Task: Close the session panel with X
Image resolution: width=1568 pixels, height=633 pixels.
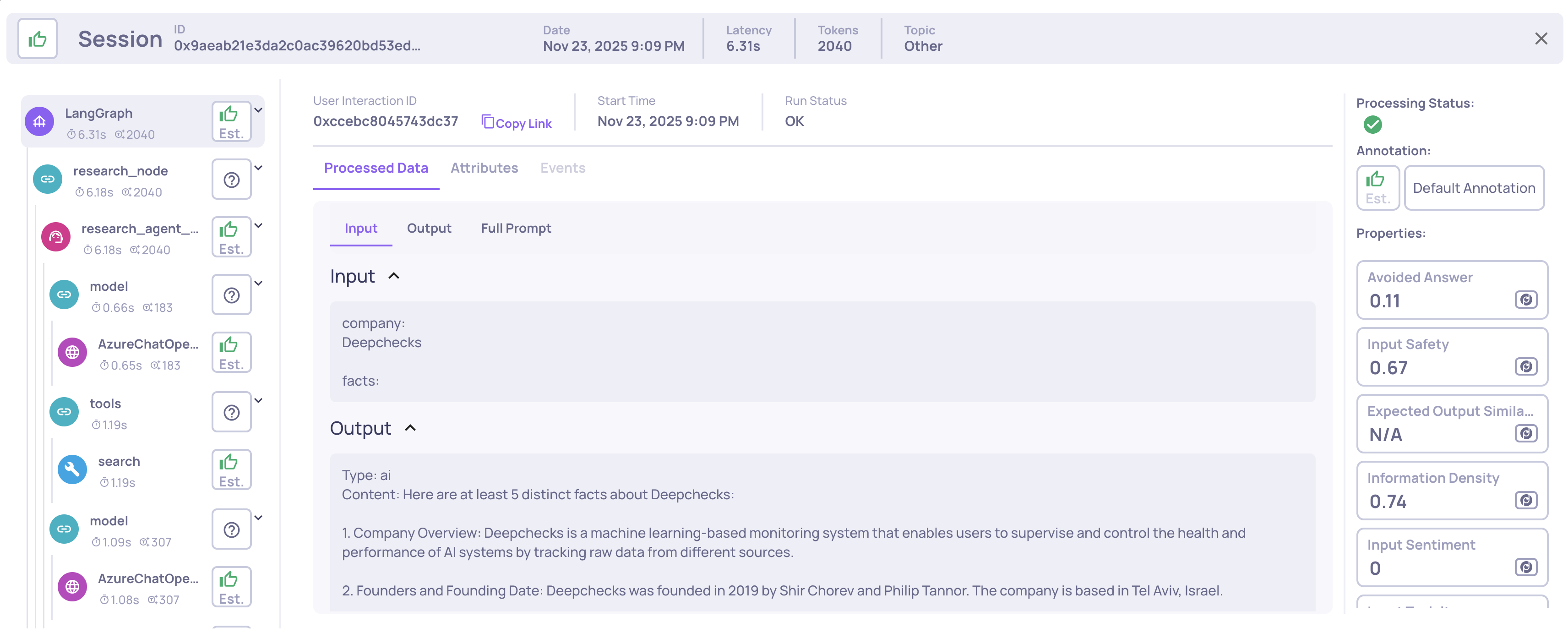Action: click(1541, 39)
